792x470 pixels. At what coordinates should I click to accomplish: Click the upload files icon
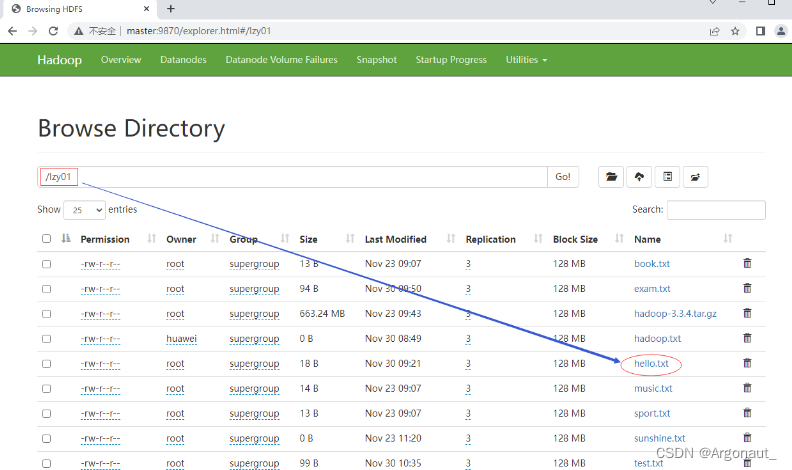click(639, 177)
